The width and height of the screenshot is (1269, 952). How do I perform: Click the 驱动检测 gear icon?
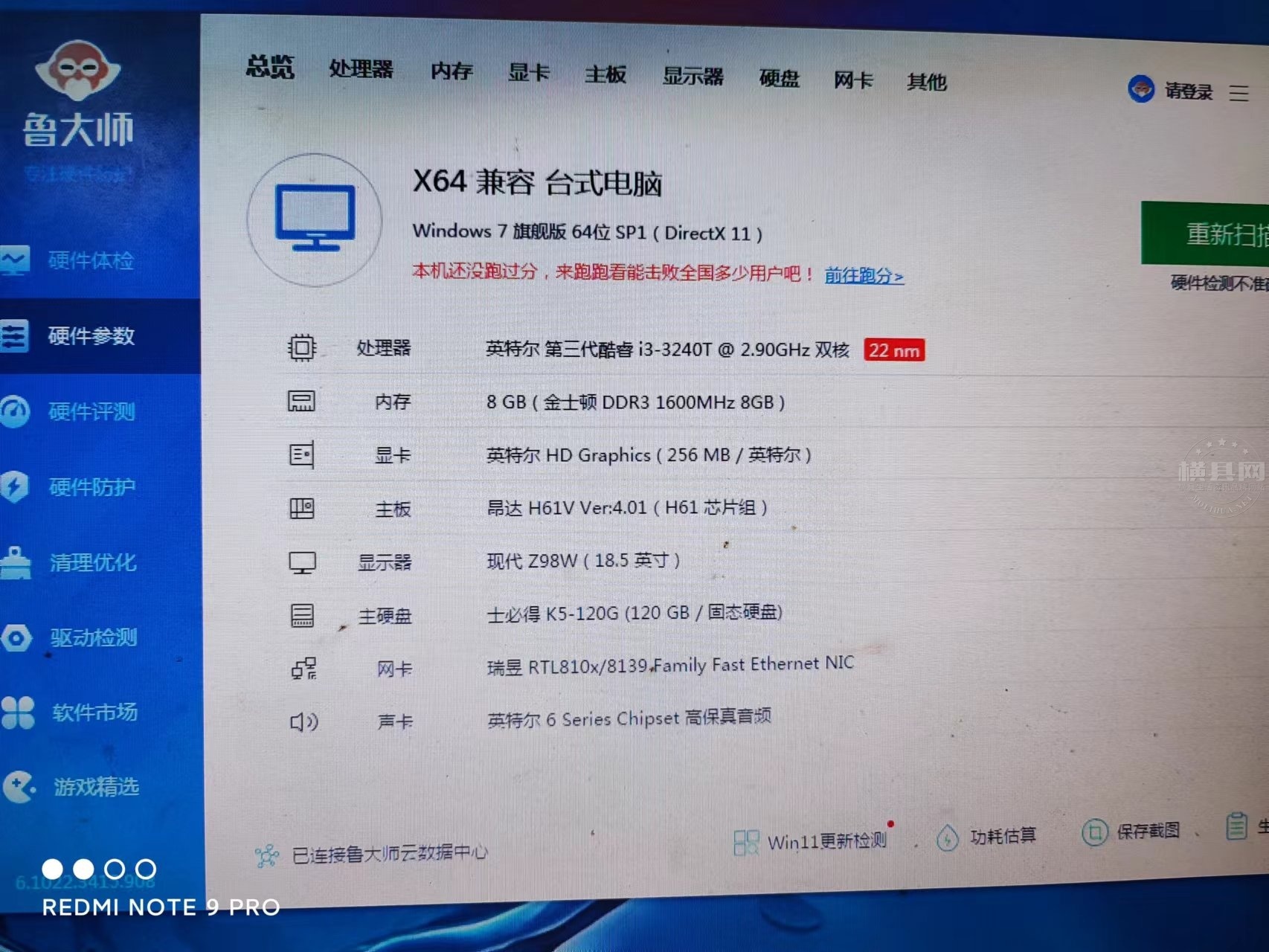pyautogui.click(x=16, y=638)
